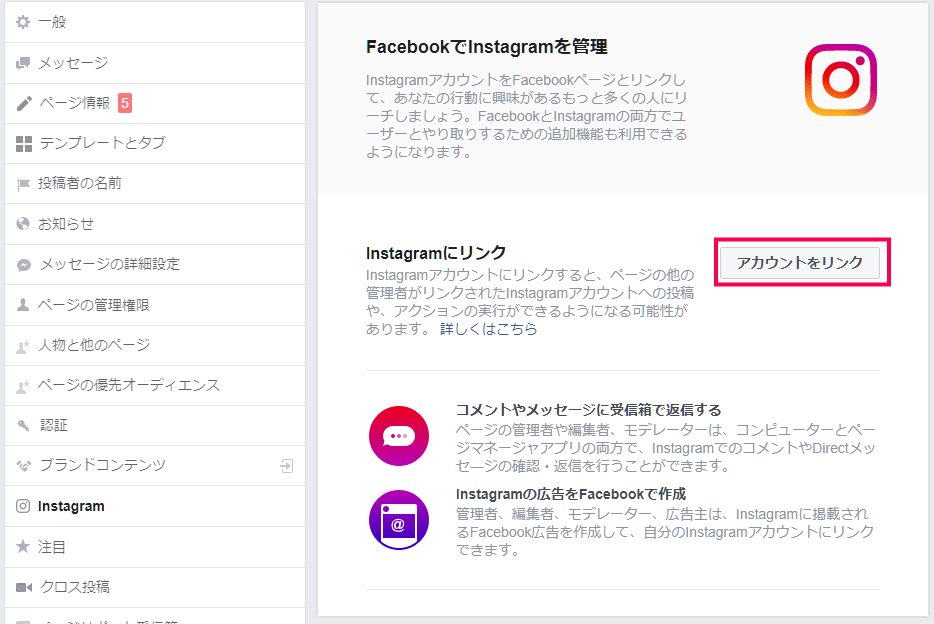The height and width of the screenshot is (624, 934).
Task: Select the Instagram settings menu item
Action: [x=71, y=506]
